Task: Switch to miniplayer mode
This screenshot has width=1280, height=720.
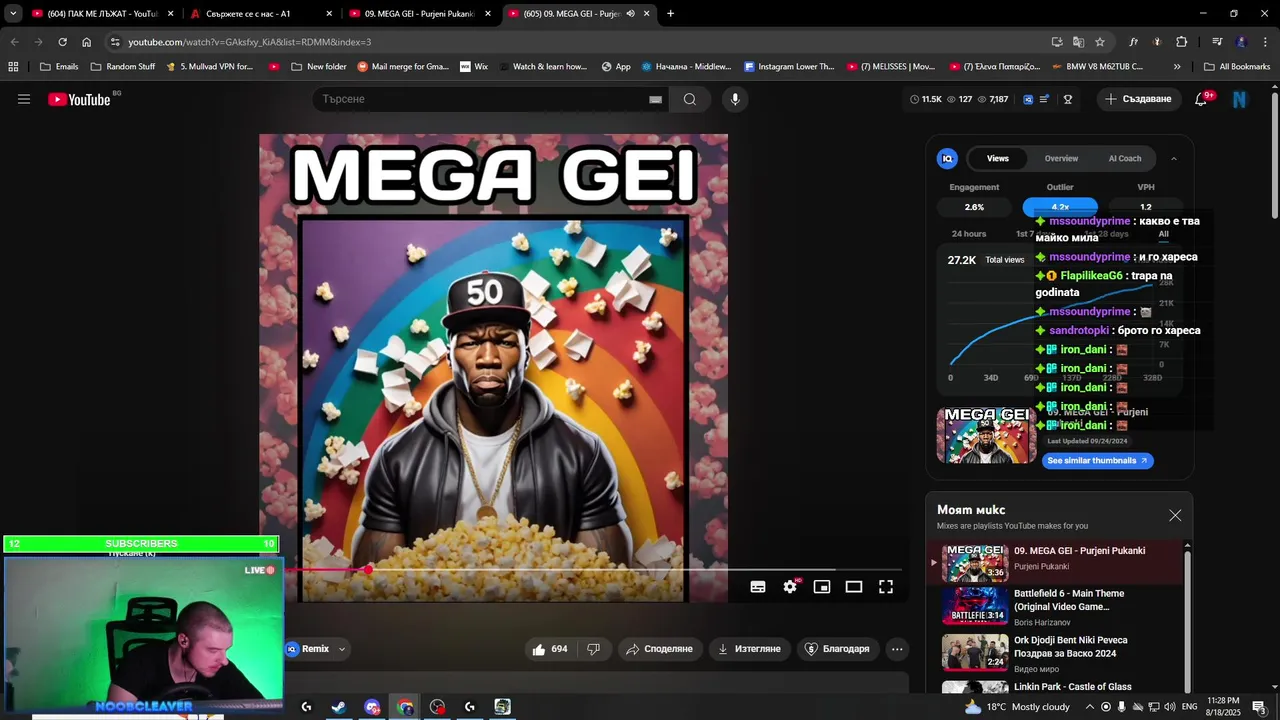Action: point(822,587)
